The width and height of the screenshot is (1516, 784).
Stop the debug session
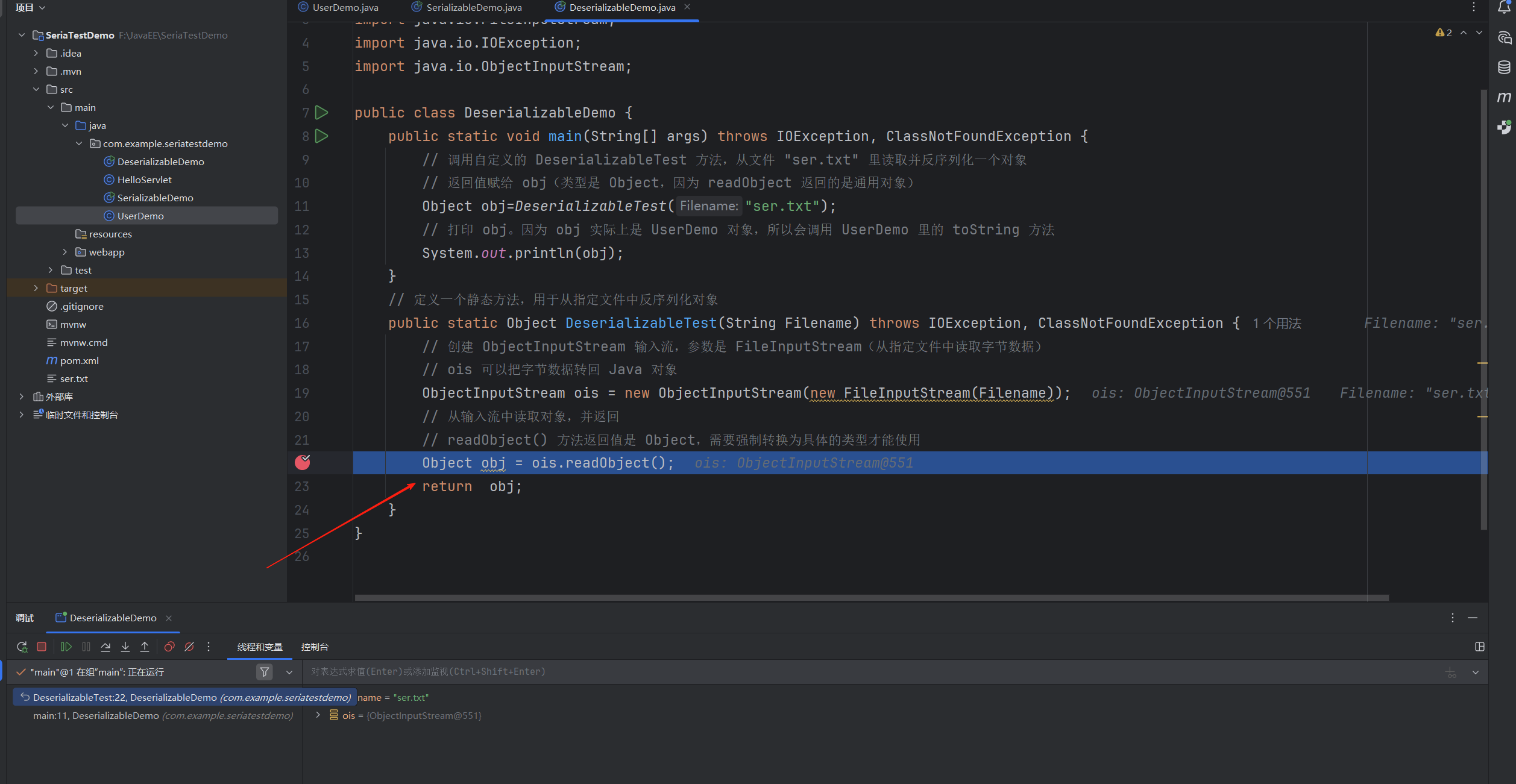42,647
